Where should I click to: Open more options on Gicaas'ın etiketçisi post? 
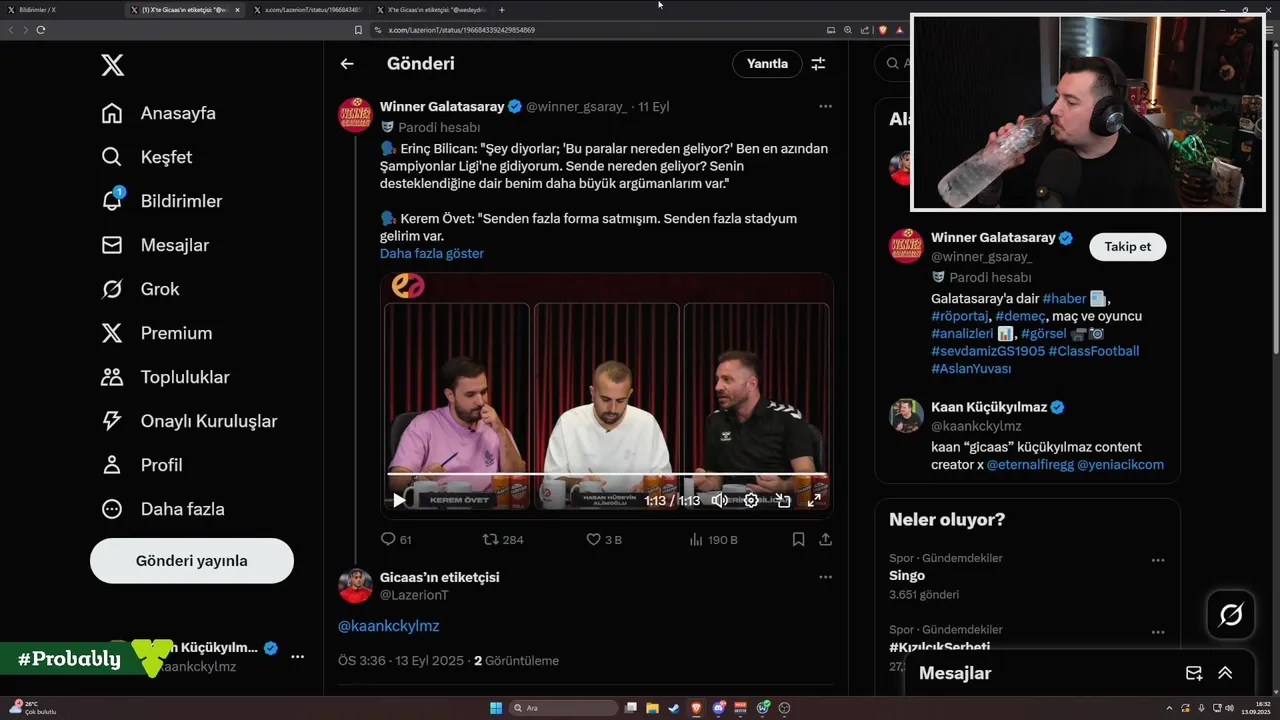(825, 577)
